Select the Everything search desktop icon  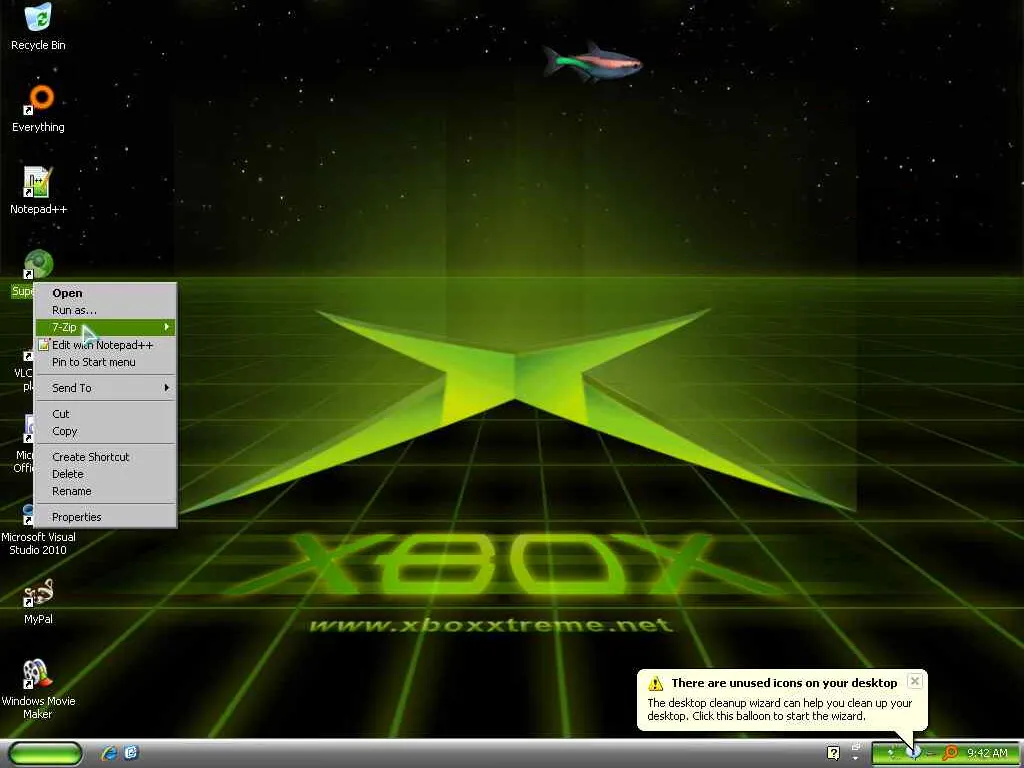point(38,108)
